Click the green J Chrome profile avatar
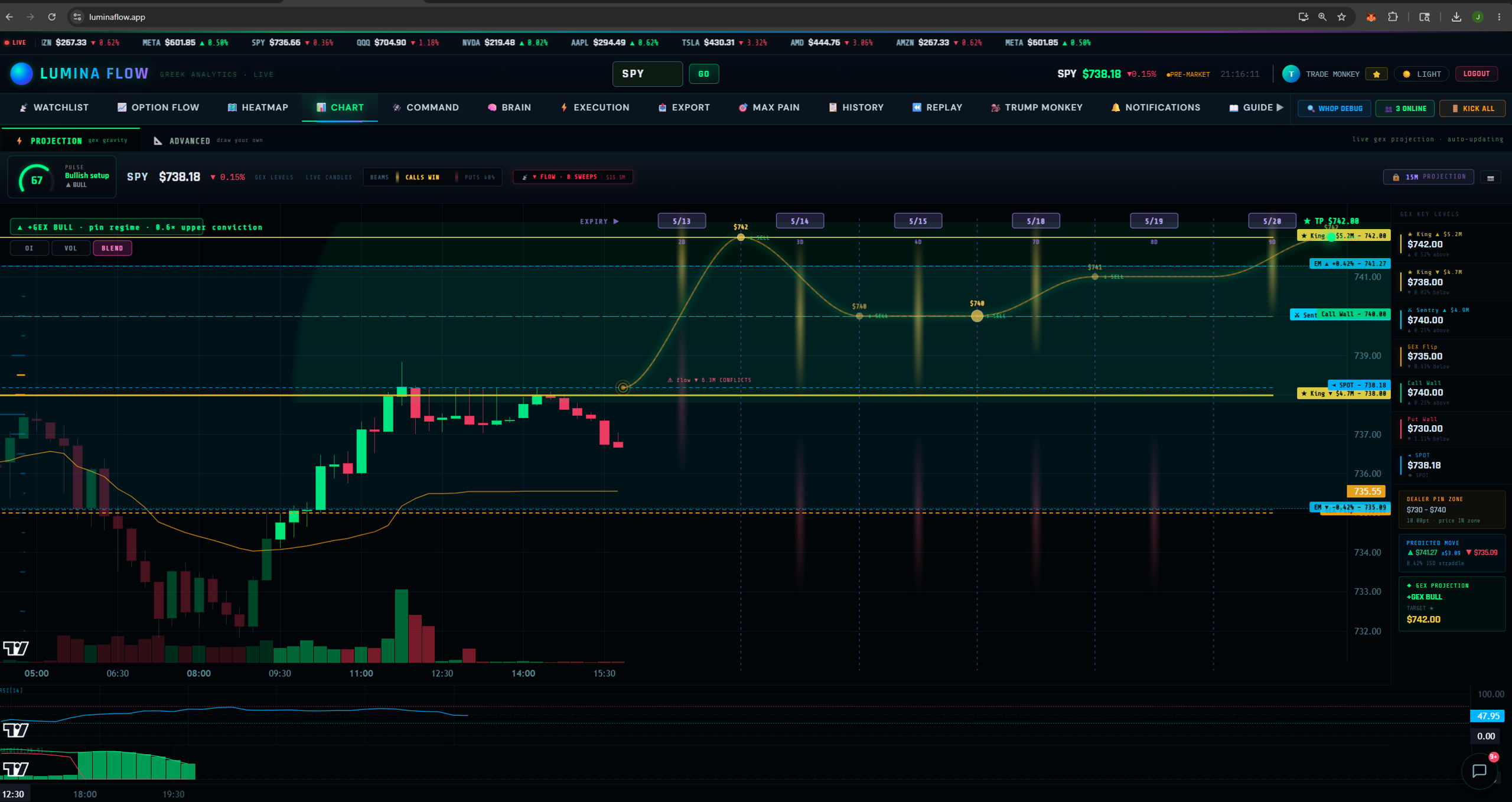The height and width of the screenshot is (802, 1512). (1478, 17)
